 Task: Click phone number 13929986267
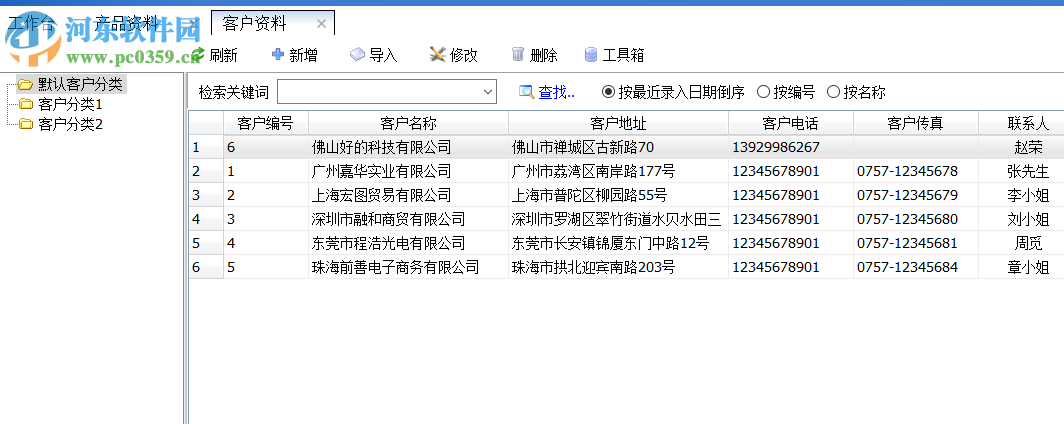click(776, 147)
